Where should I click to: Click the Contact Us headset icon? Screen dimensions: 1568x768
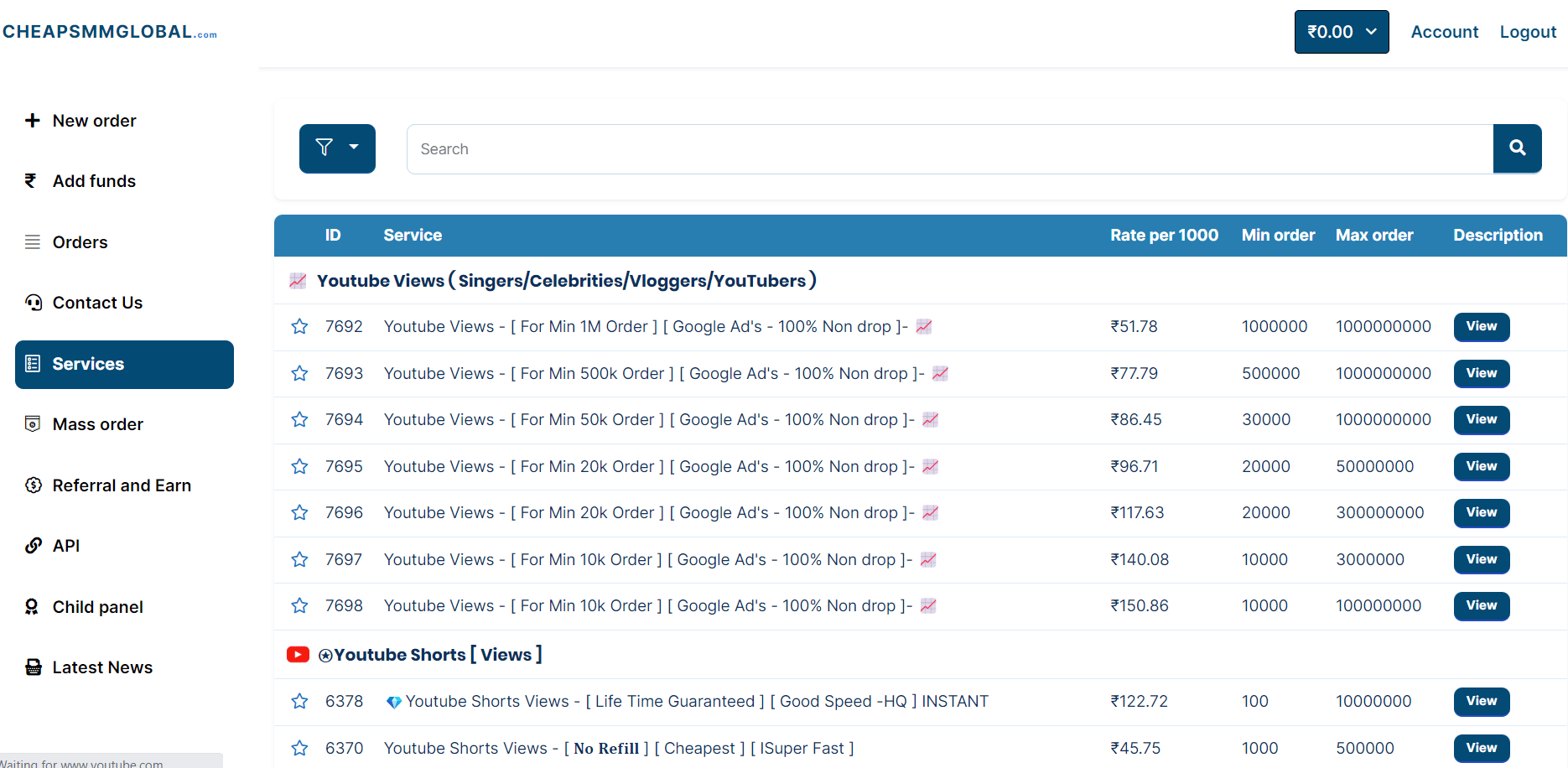pyautogui.click(x=34, y=303)
